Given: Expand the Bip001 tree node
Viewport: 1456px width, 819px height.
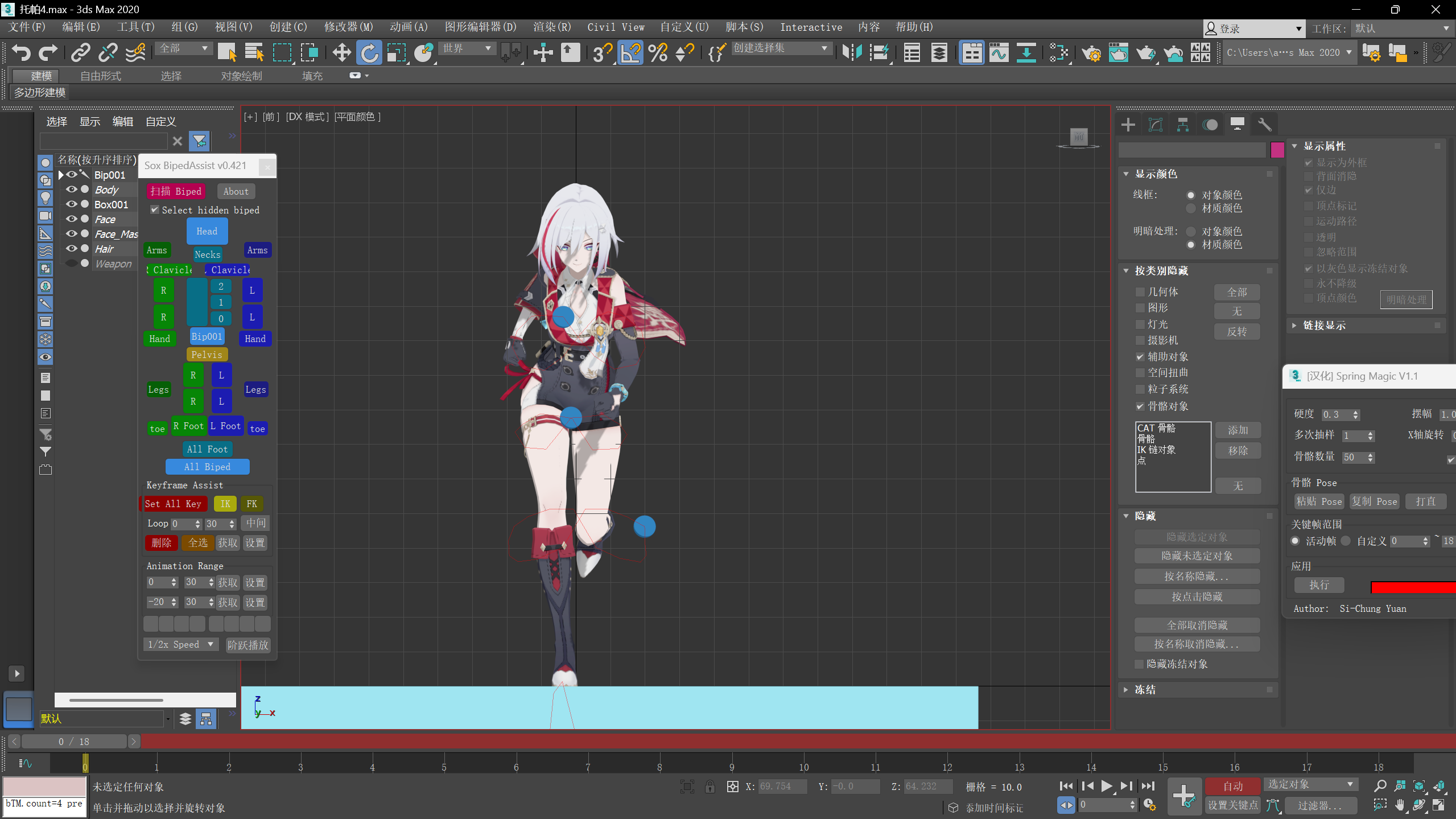Looking at the screenshot, I should pyautogui.click(x=61, y=175).
